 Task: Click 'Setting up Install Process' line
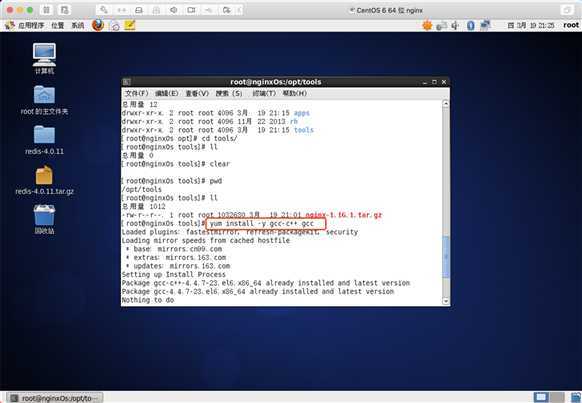(x=173, y=274)
